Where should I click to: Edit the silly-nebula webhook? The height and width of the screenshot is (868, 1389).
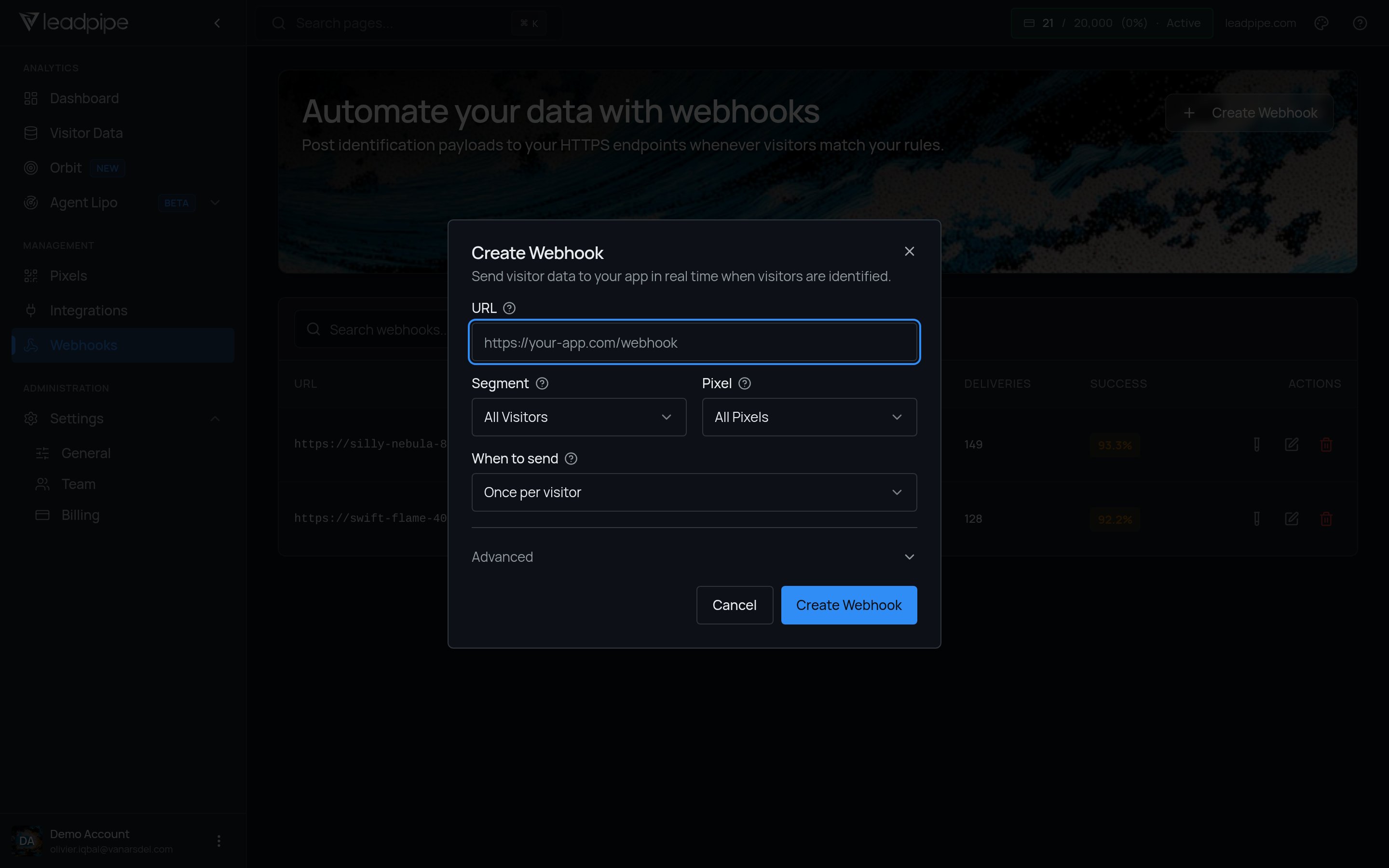point(1292,444)
